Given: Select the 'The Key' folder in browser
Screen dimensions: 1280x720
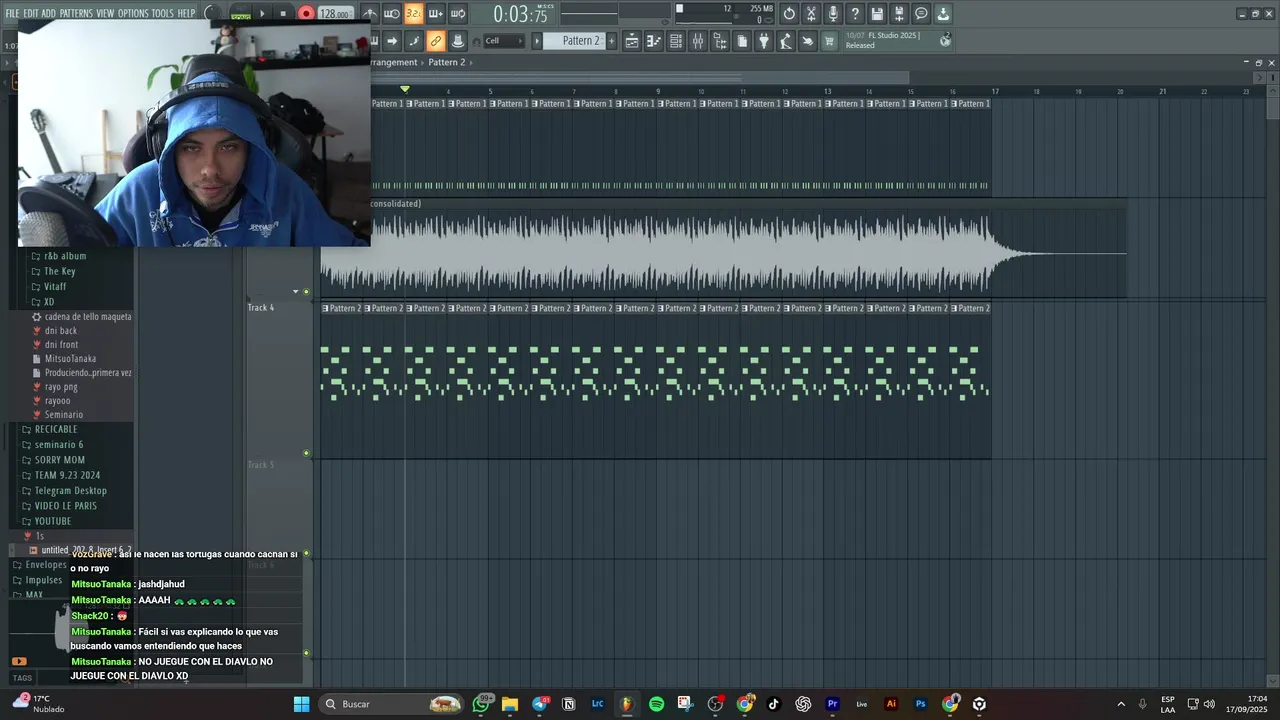Looking at the screenshot, I should tap(60, 271).
